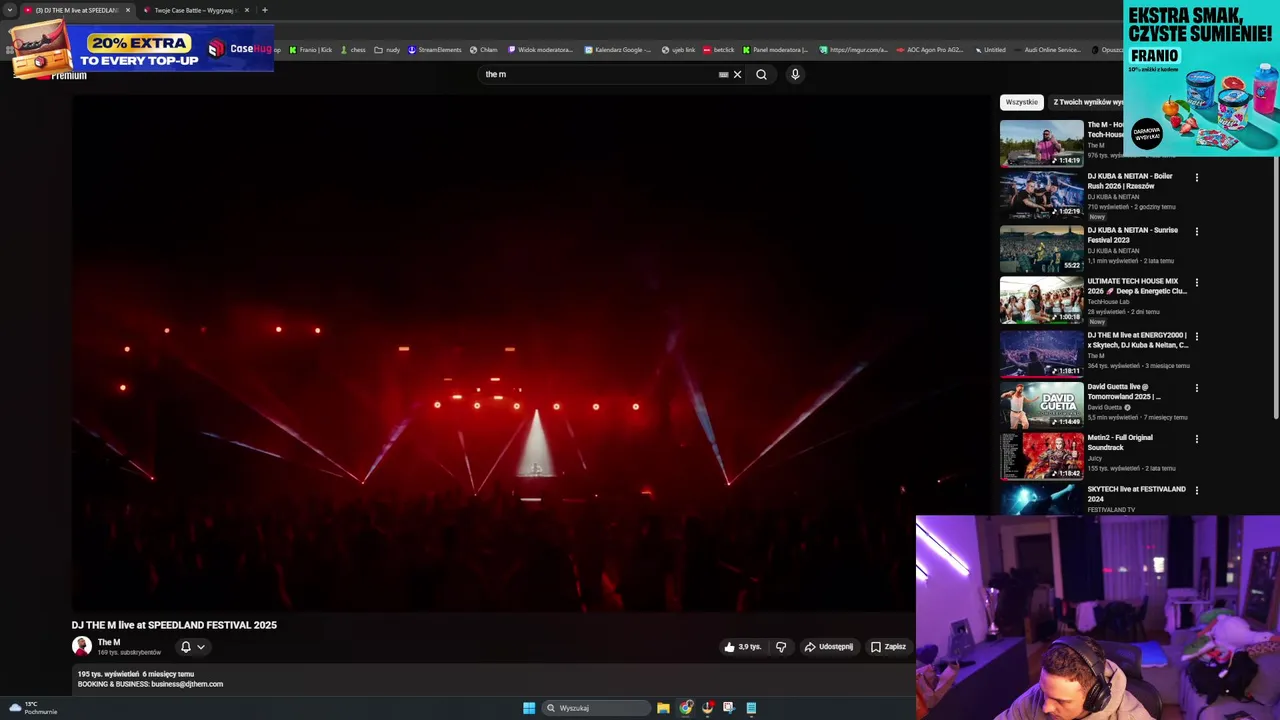Screen dimensions: 1280x720
Task: Select the Wszystkie filter chip
Action: click(1022, 102)
